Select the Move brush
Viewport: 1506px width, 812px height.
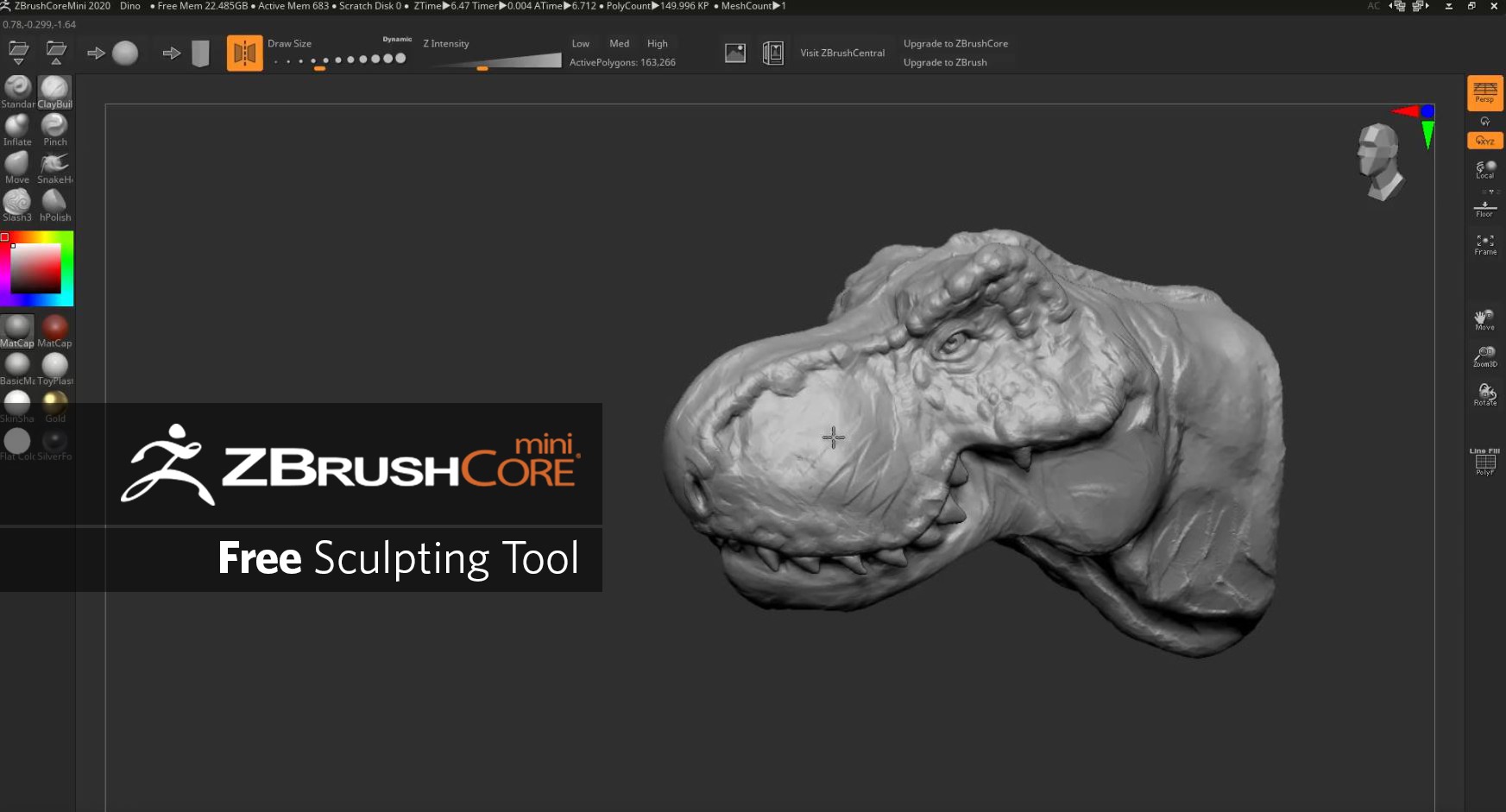click(16, 165)
